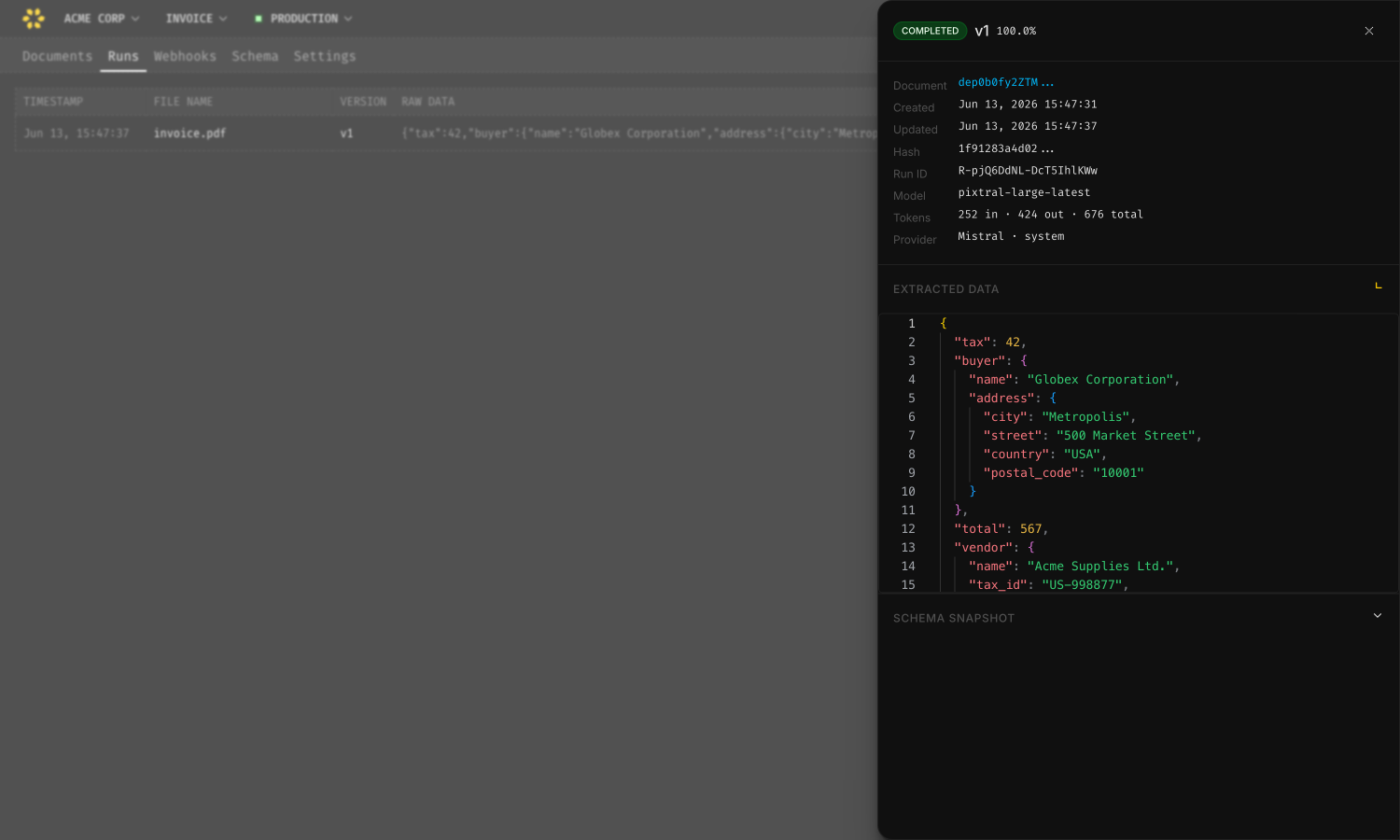Click the v1 version cell in runs table

[346, 133]
